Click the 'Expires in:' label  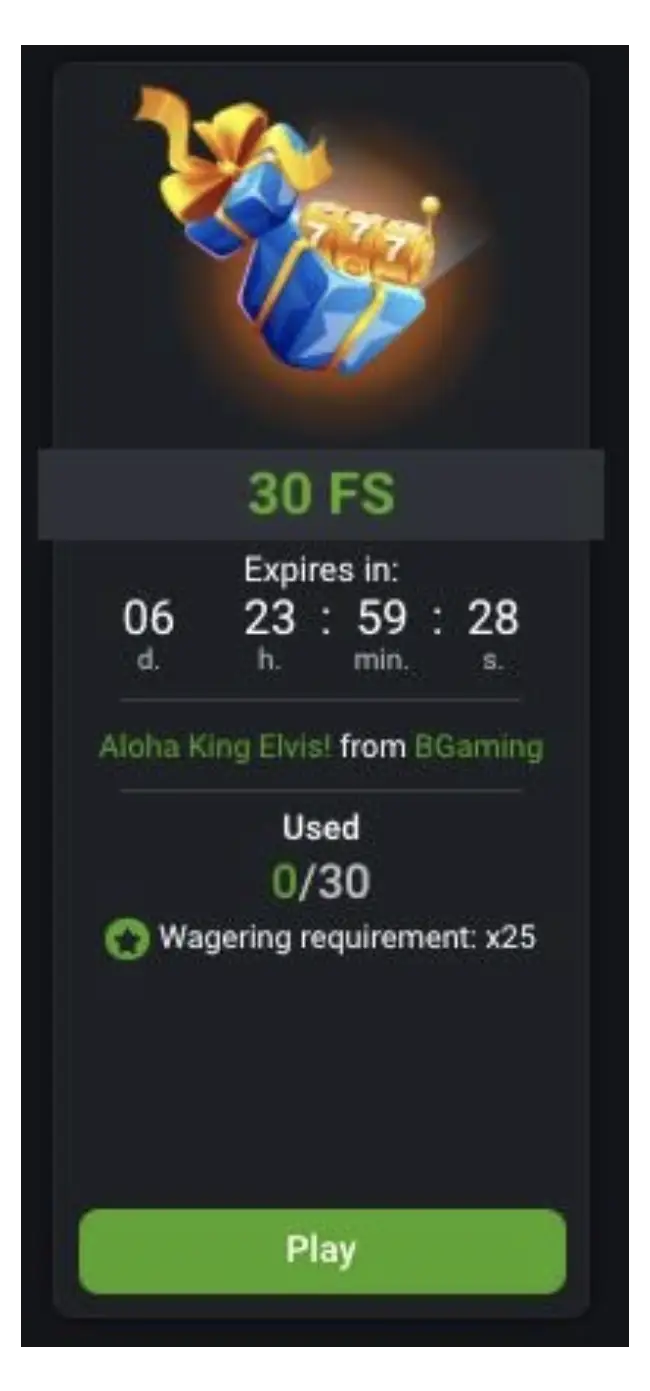click(x=321, y=570)
